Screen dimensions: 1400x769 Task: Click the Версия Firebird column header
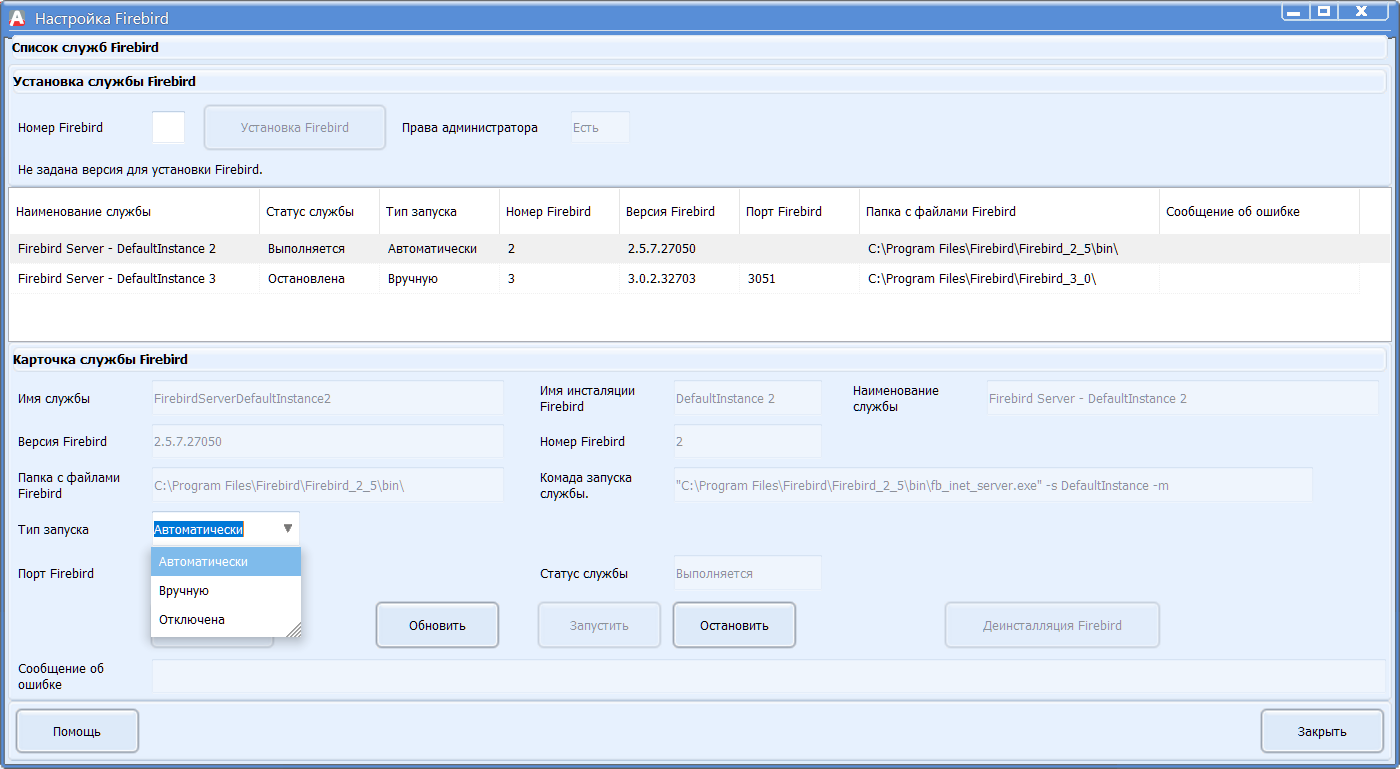(x=679, y=211)
